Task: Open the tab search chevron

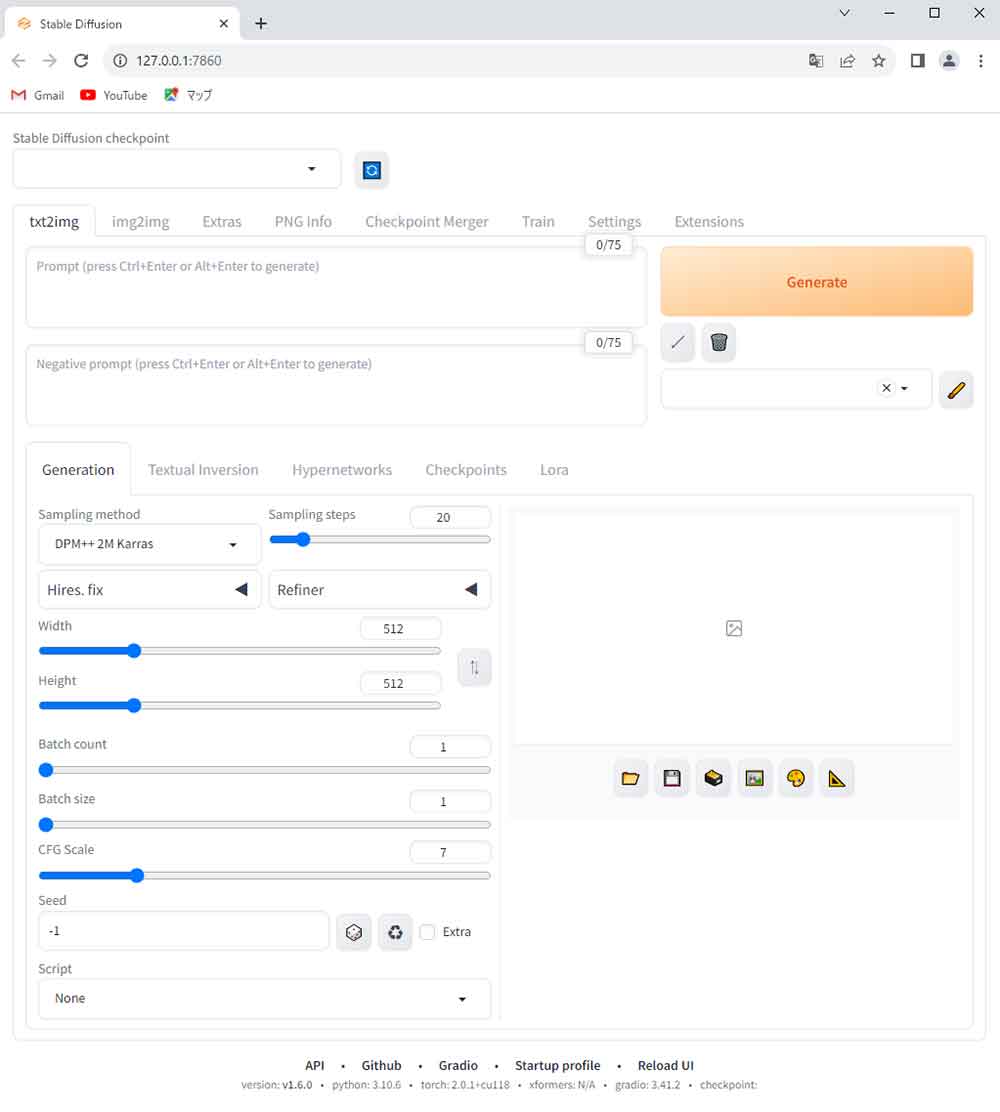Action: pos(845,13)
